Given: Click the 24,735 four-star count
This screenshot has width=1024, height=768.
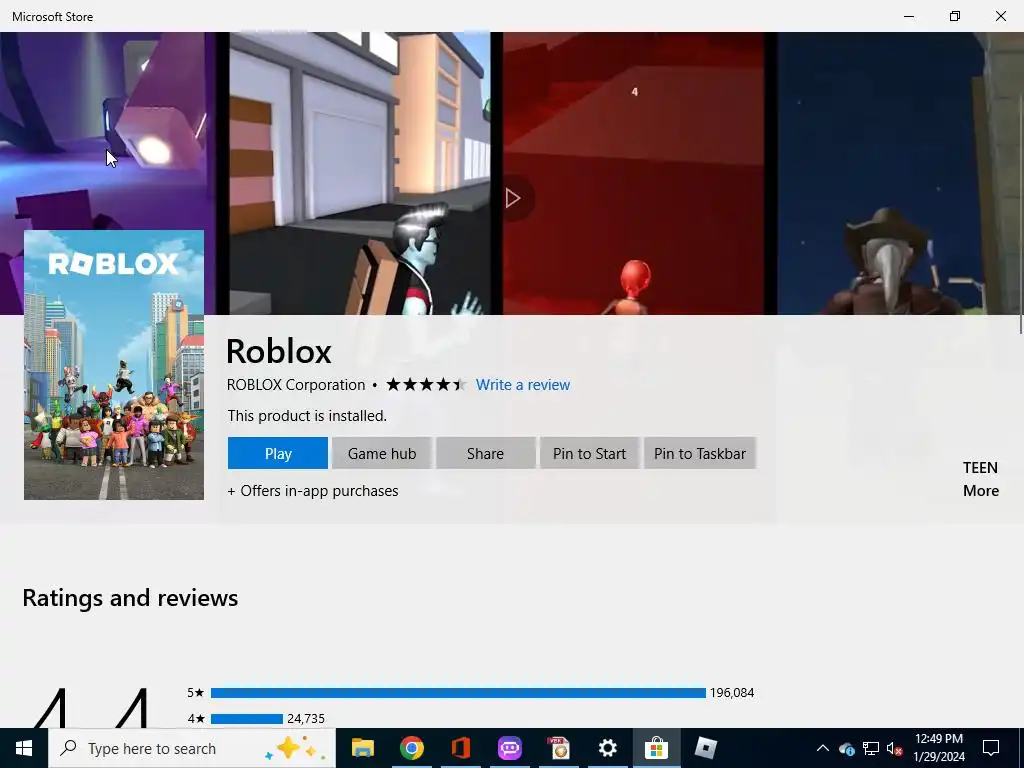Looking at the screenshot, I should pos(306,718).
